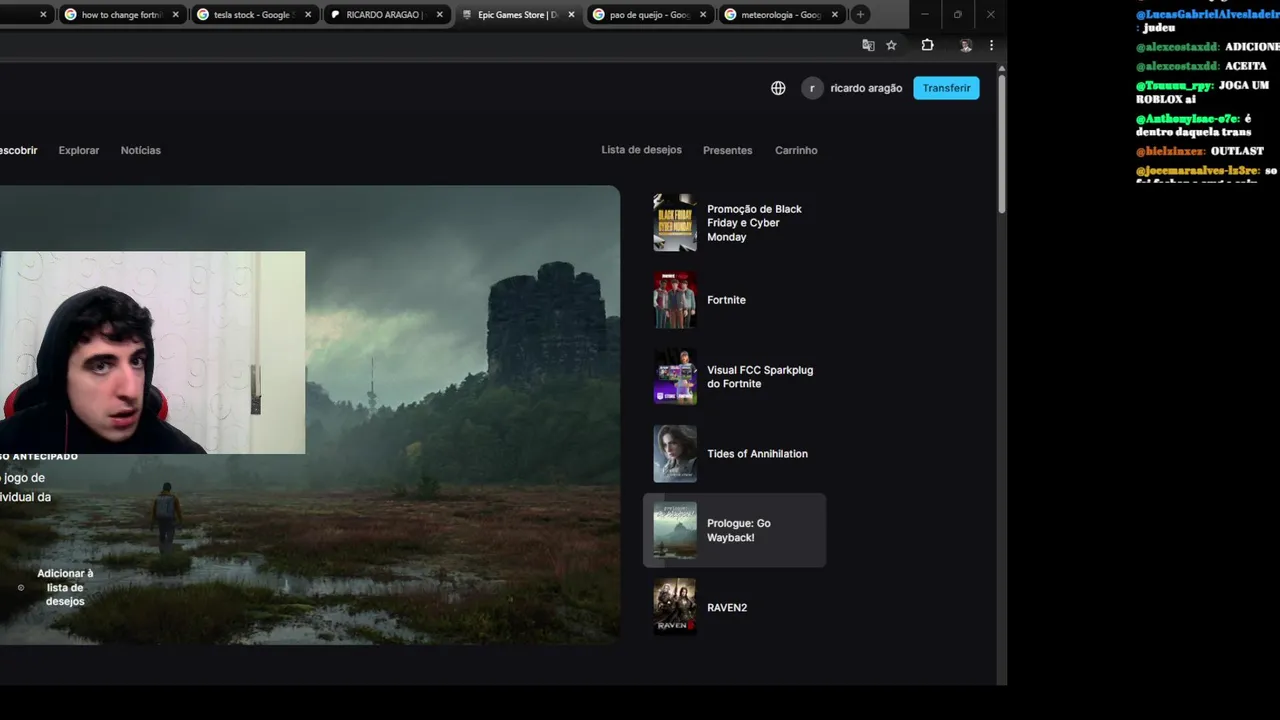Image resolution: width=1280 pixels, height=720 pixels.
Task: Click the Prologue: Go Wayback! thumbnail
Action: (x=675, y=530)
